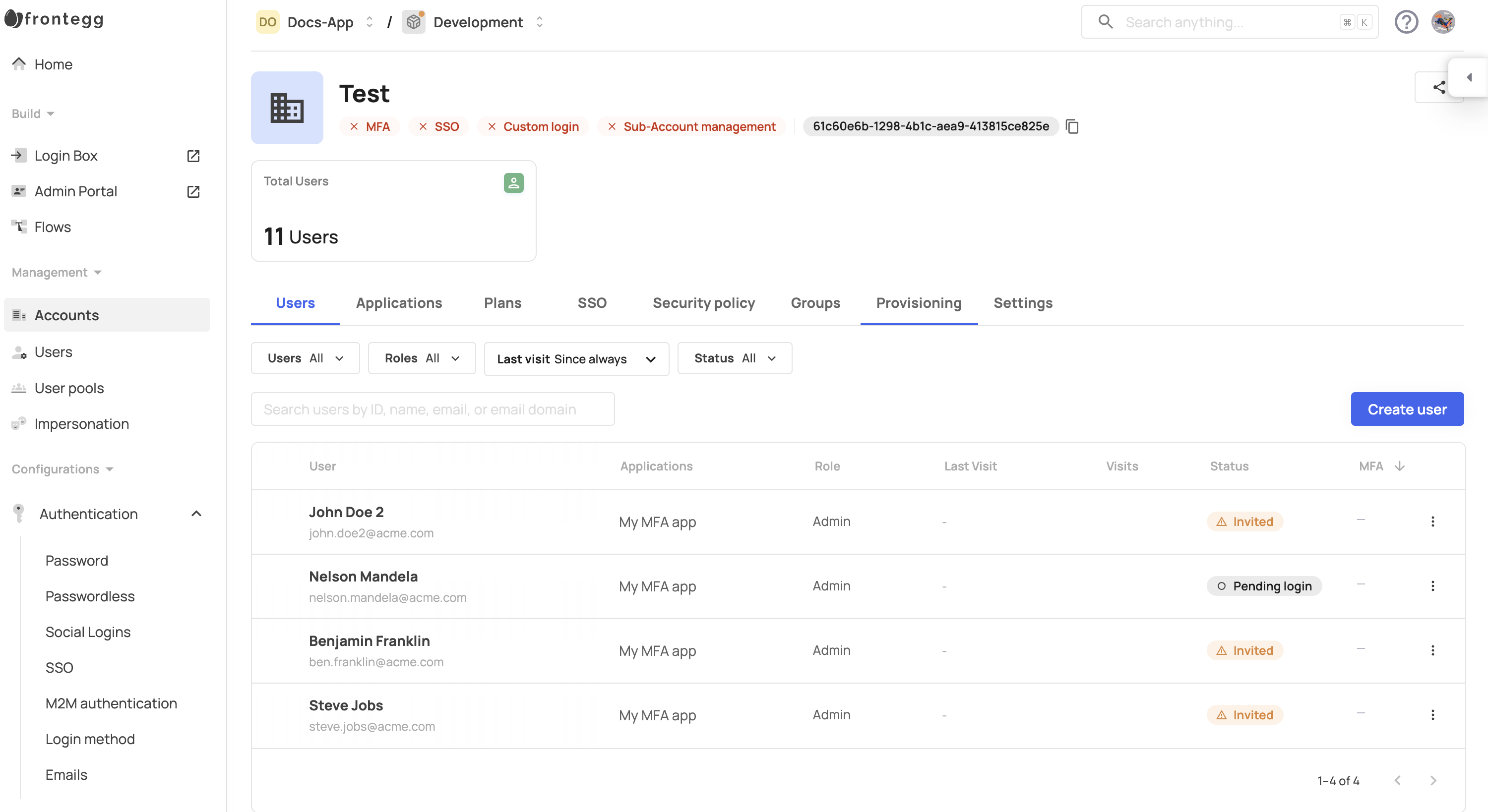Sort by MFA column arrow
The width and height of the screenshot is (1488, 812).
tap(1399, 466)
